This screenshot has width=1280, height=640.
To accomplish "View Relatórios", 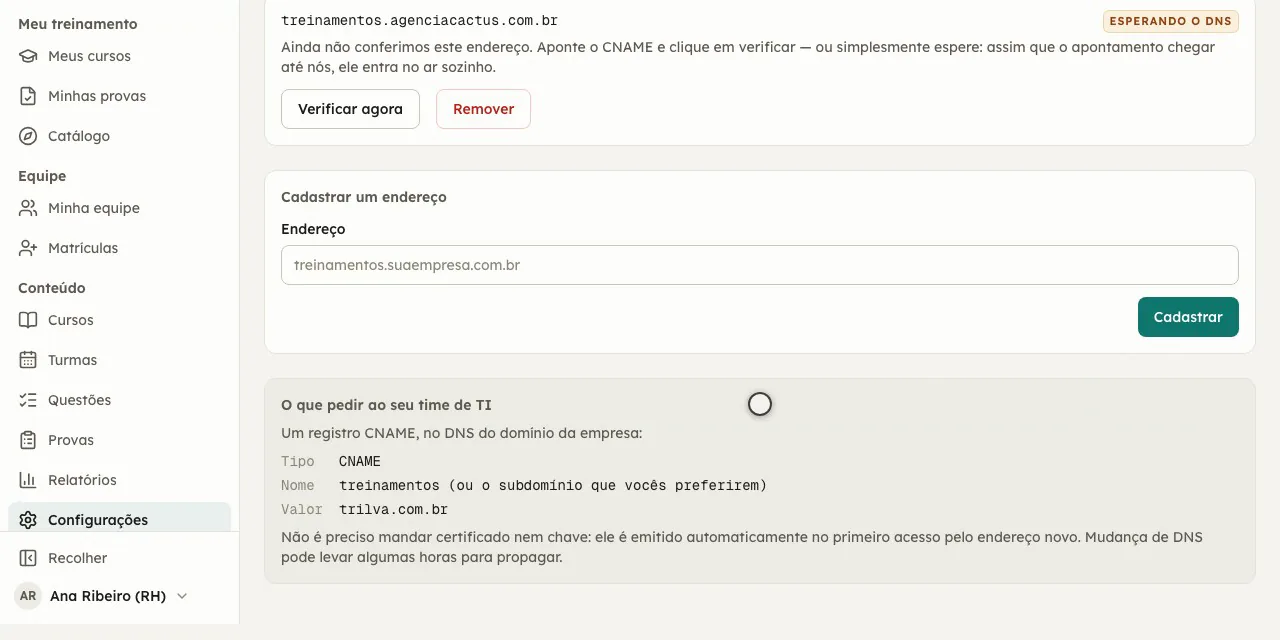I will pos(119,480).
